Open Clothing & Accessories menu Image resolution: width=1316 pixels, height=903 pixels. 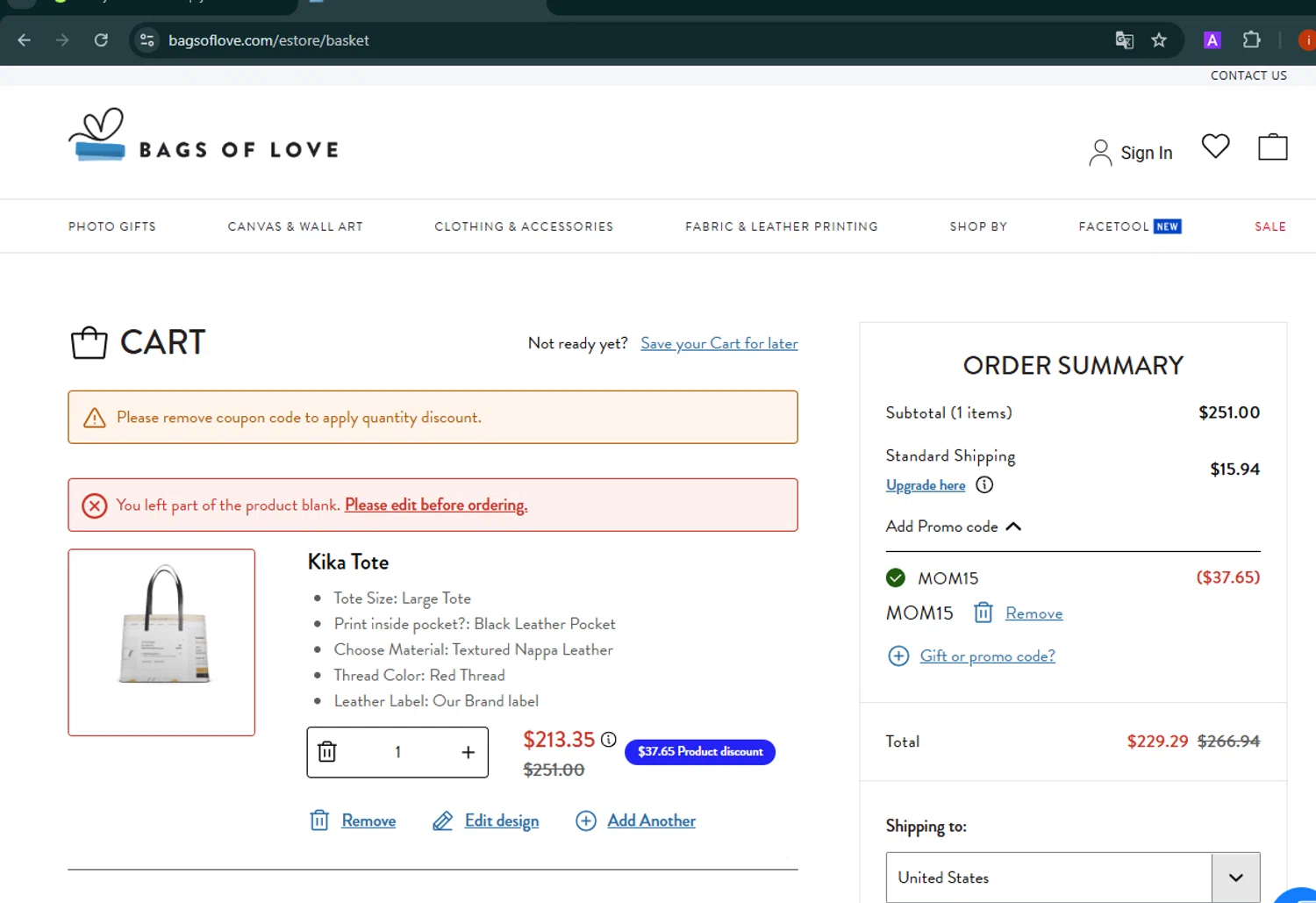[x=524, y=226]
